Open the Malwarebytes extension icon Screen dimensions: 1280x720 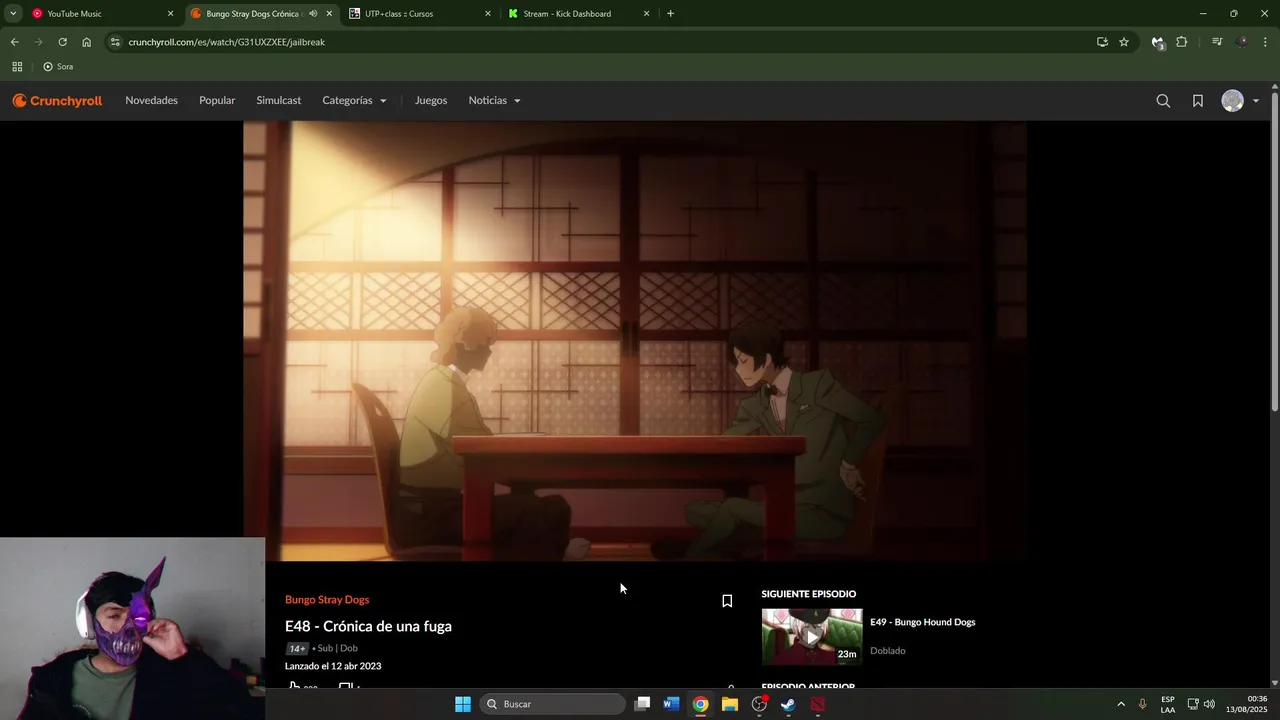point(1157,42)
